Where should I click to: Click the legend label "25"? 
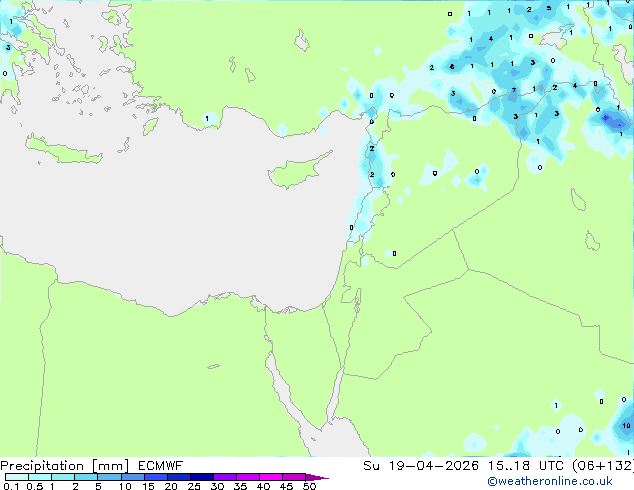click(x=194, y=486)
